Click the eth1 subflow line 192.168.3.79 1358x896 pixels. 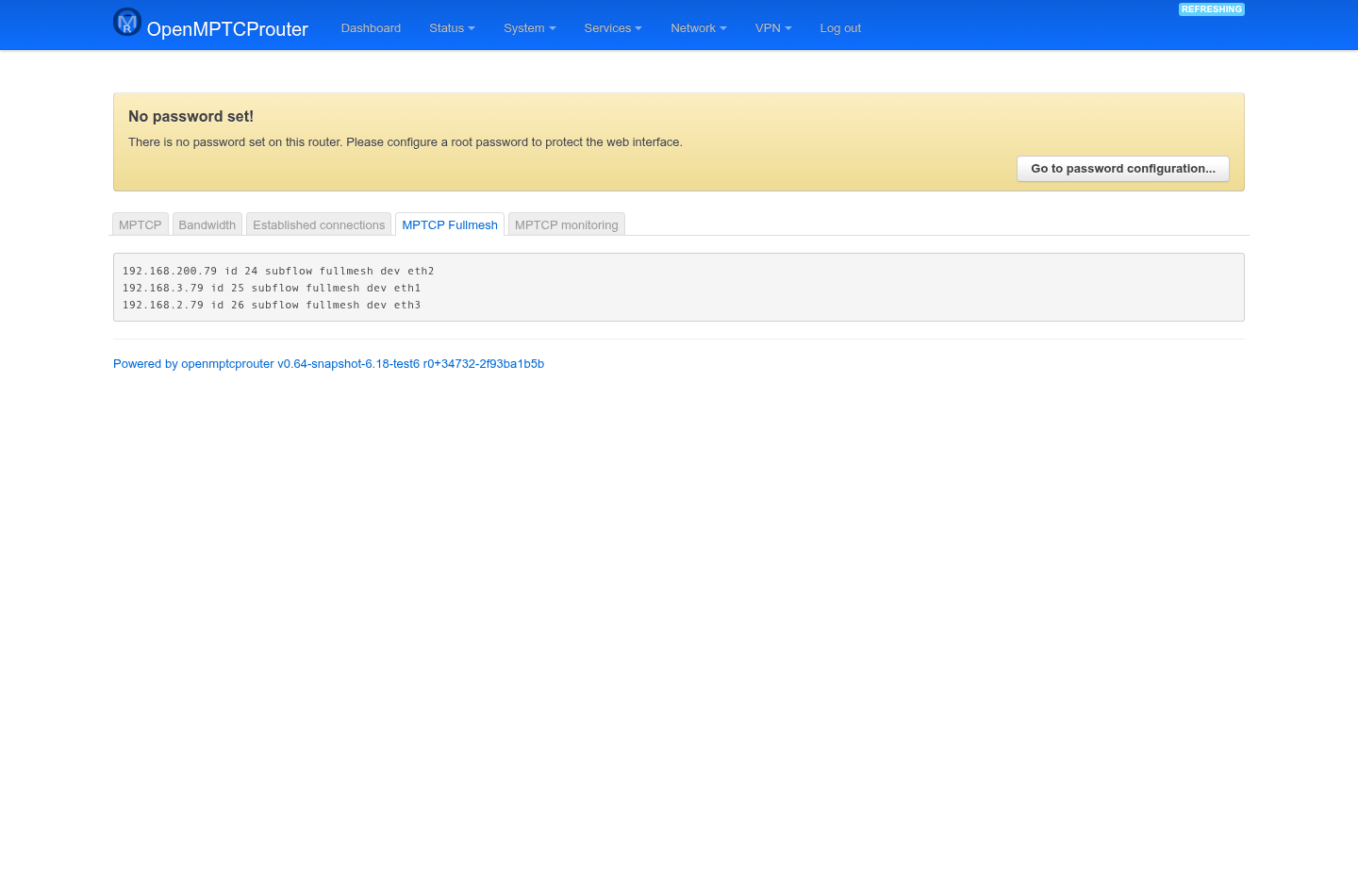pyautogui.click(x=272, y=289)
